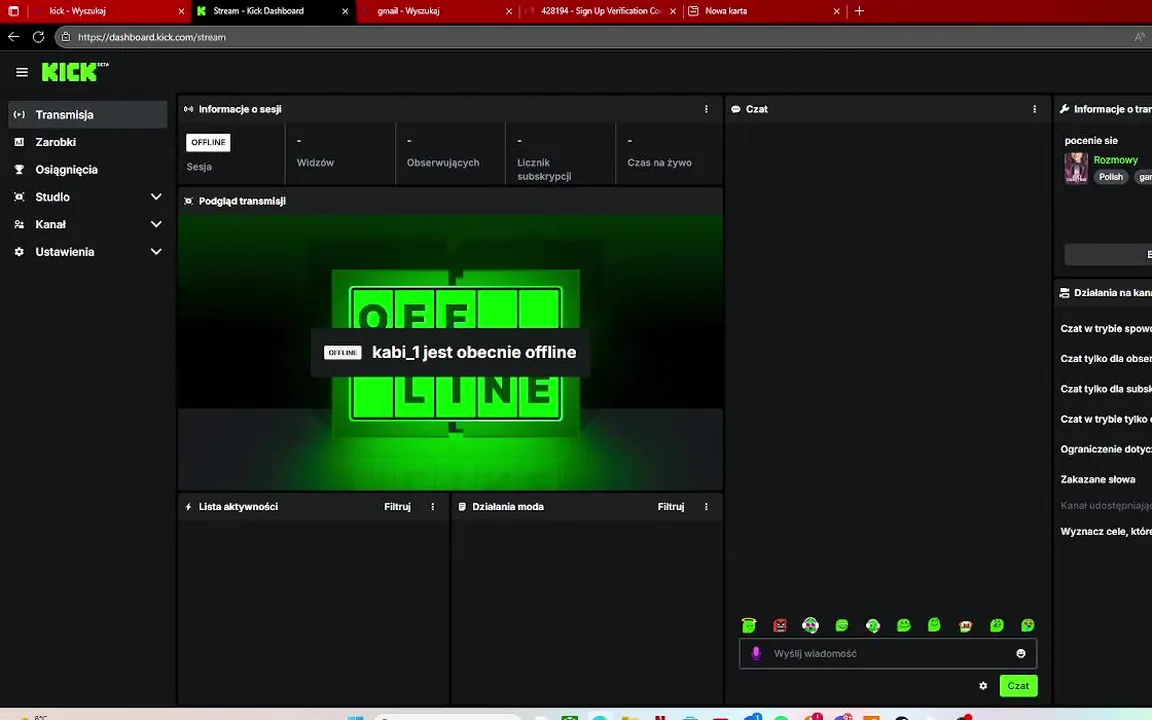This screenshot has height=720, width=1152.
Task: Focus the Wyślij wiadomość chat input
Action: pyautogui.click(x=888, y=653)
